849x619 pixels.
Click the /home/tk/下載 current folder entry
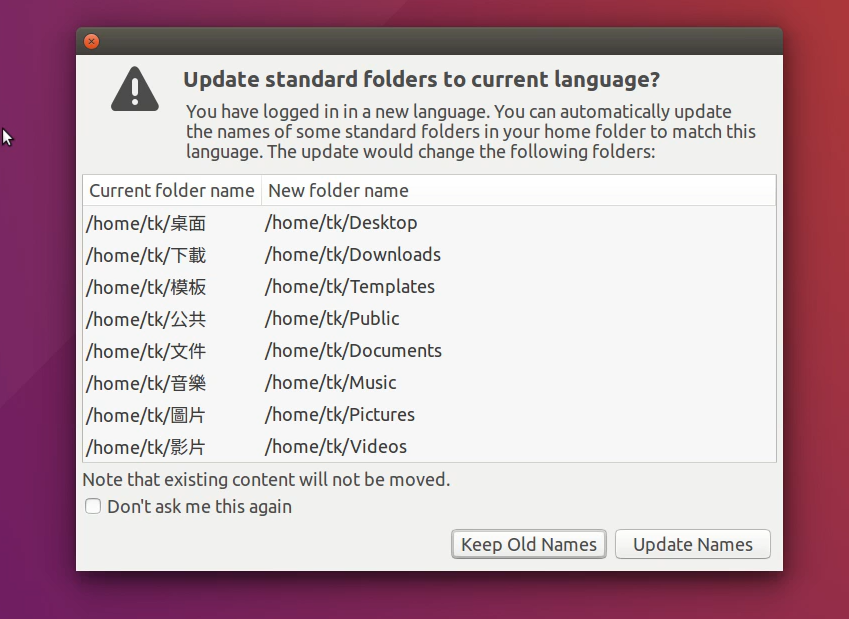pos(146,255)
